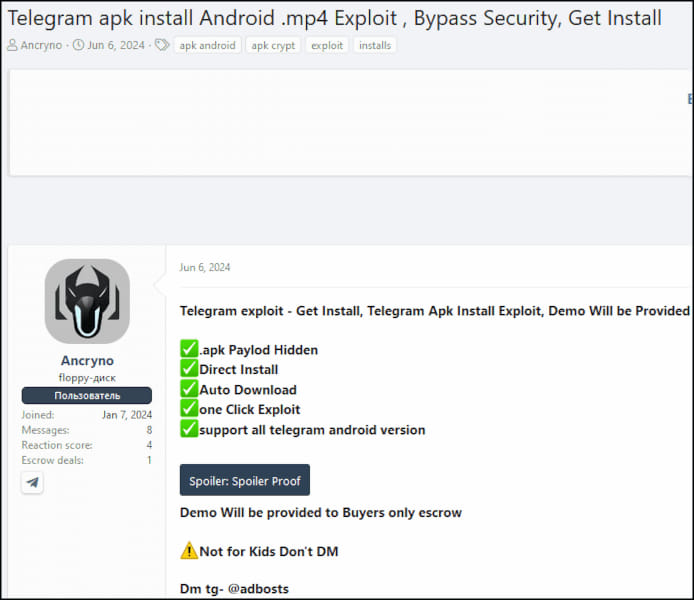The width and height of the screenshot is (694, 600).
Task: Open the 'exploit' tag
Action: click(x=327, y=45)
